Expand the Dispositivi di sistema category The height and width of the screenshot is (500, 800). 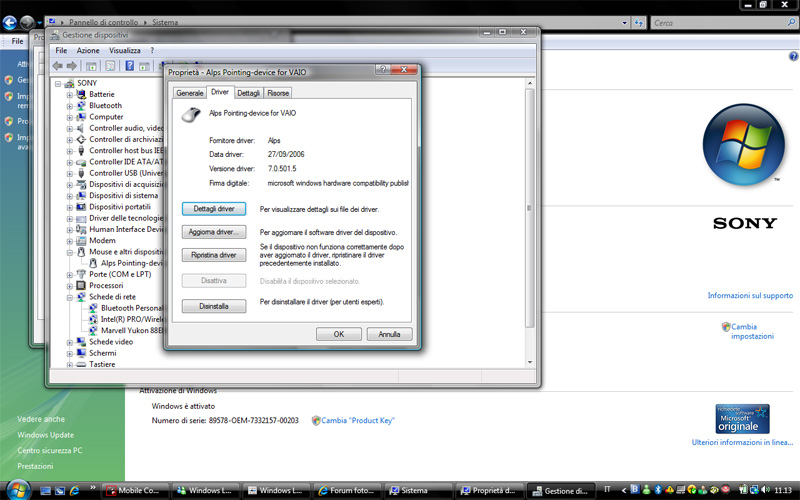click(x=69, y=195)
